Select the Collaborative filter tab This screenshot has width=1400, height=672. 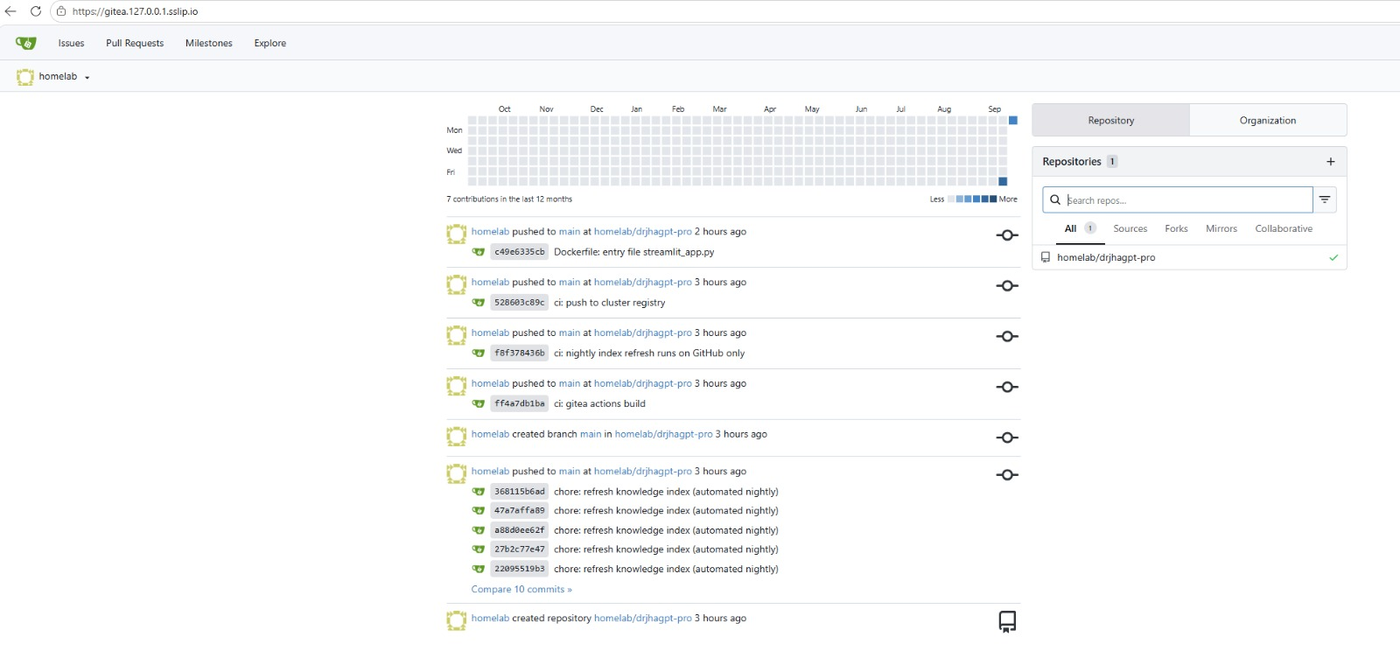point(1284,229)
